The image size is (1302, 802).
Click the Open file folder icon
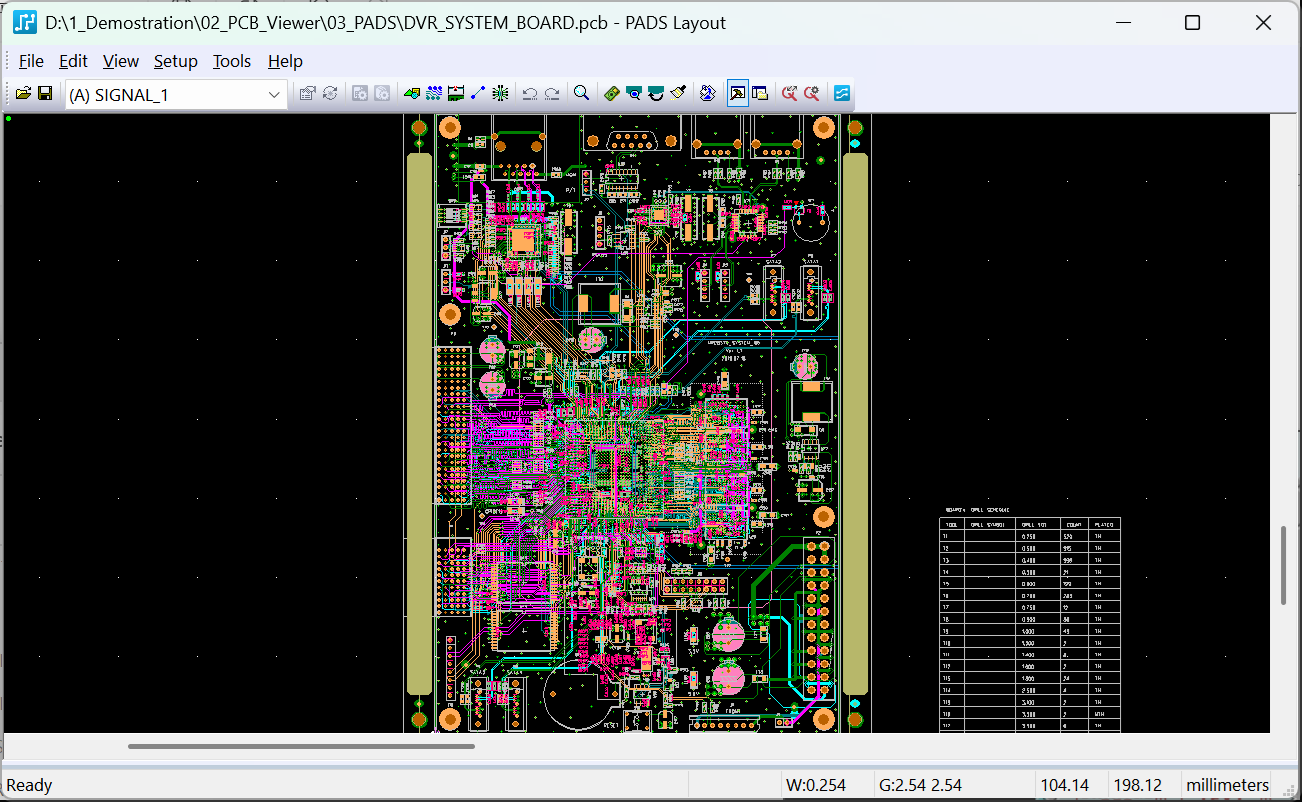(23, 94)
